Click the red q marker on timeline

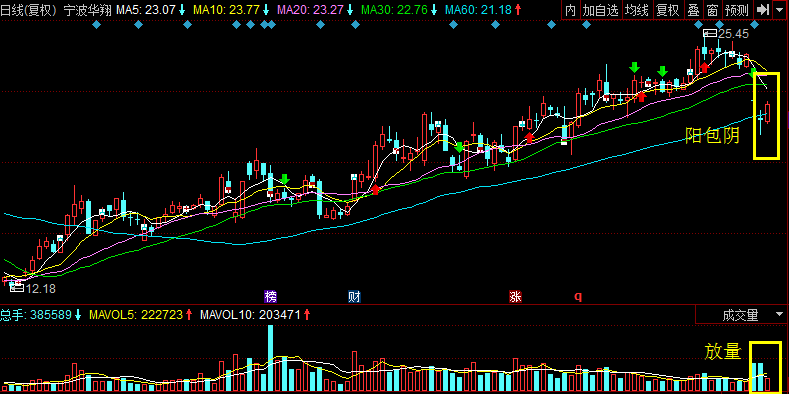pos(578,296)
